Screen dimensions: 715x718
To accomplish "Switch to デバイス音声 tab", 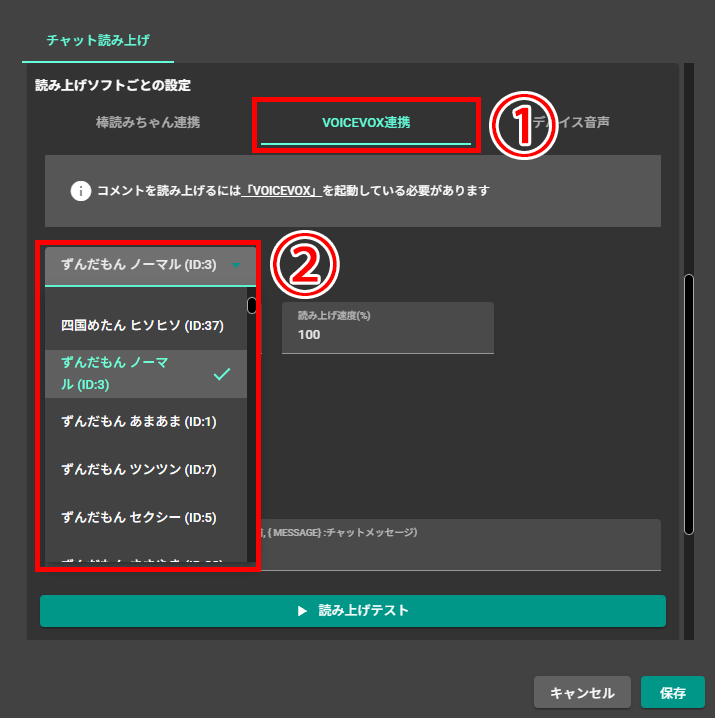I will coord(571,122).
